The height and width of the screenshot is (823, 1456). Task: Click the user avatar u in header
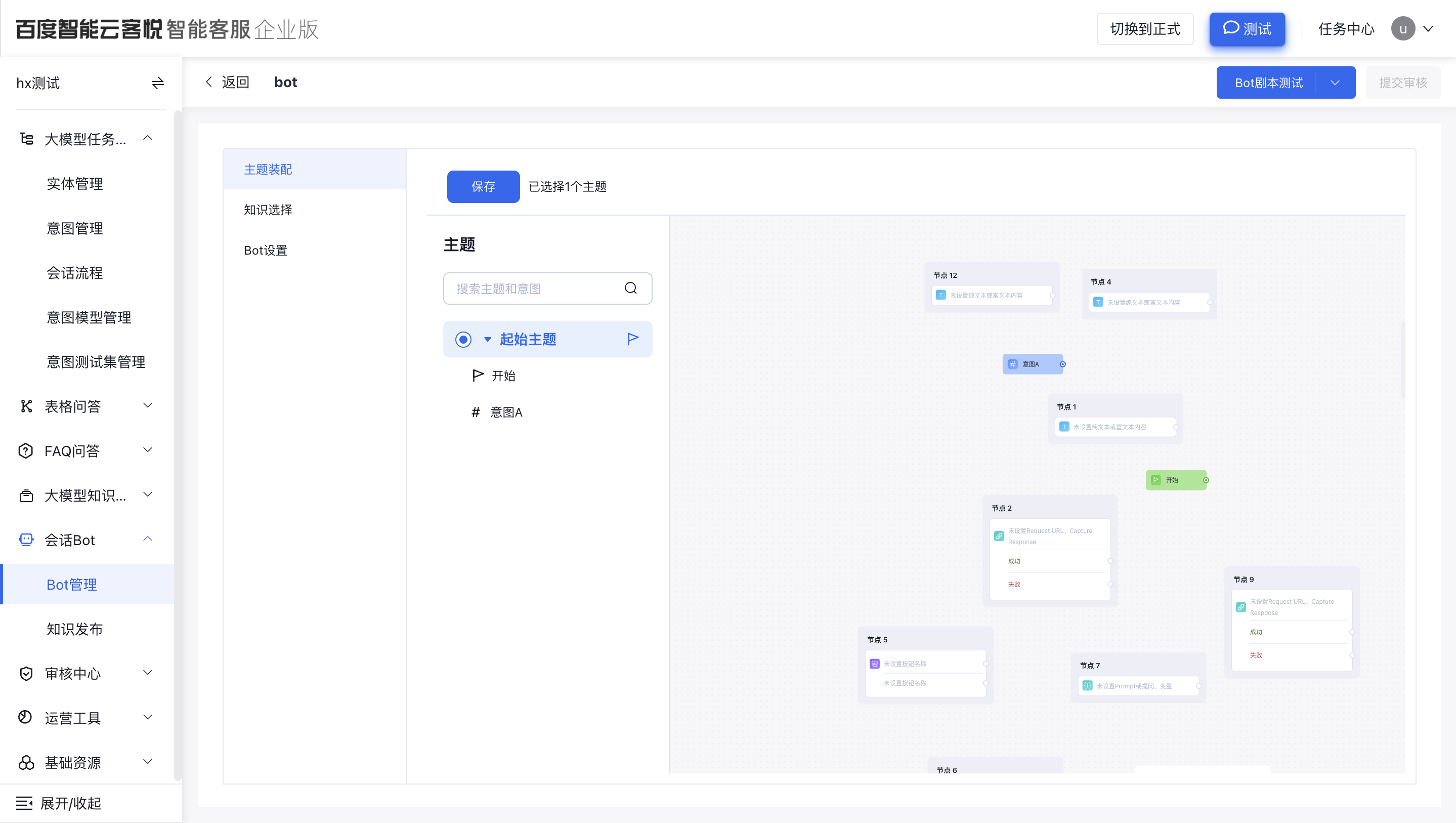tap(1403, 29)
